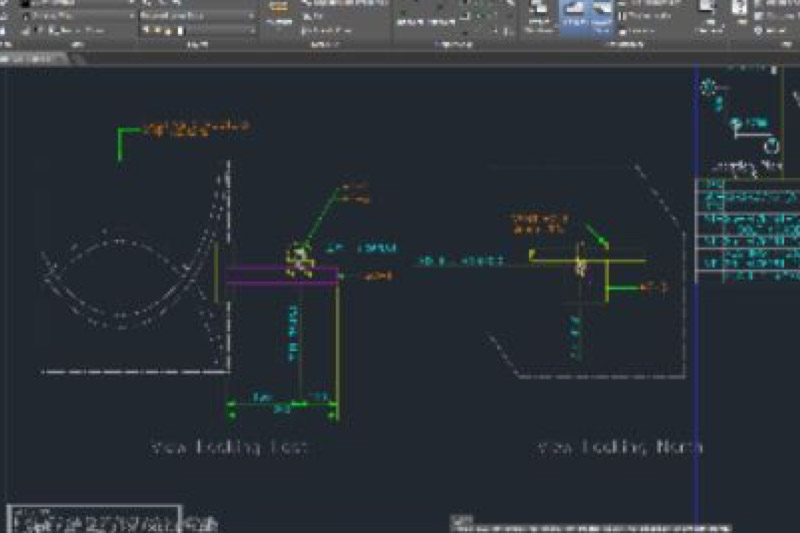
Task: Select the orange annotation text near the green flag
Action: pyautogui.click(x=196, y=127)
